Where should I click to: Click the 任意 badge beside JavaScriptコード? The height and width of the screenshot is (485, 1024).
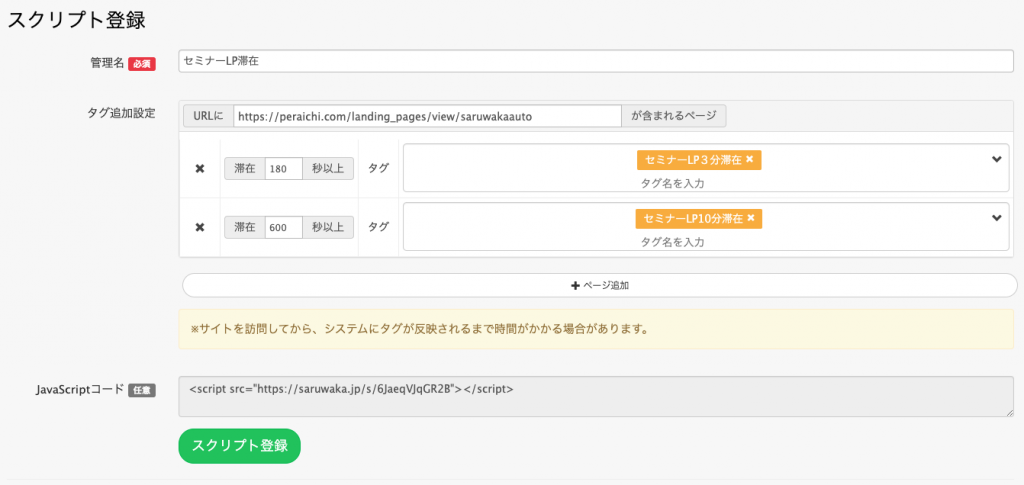pos(142,390)
